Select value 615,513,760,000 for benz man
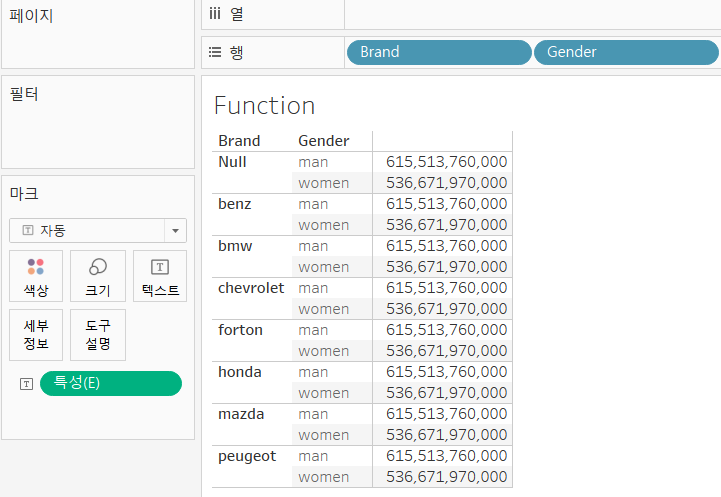721x497 pixels. (x=446, y=204)
